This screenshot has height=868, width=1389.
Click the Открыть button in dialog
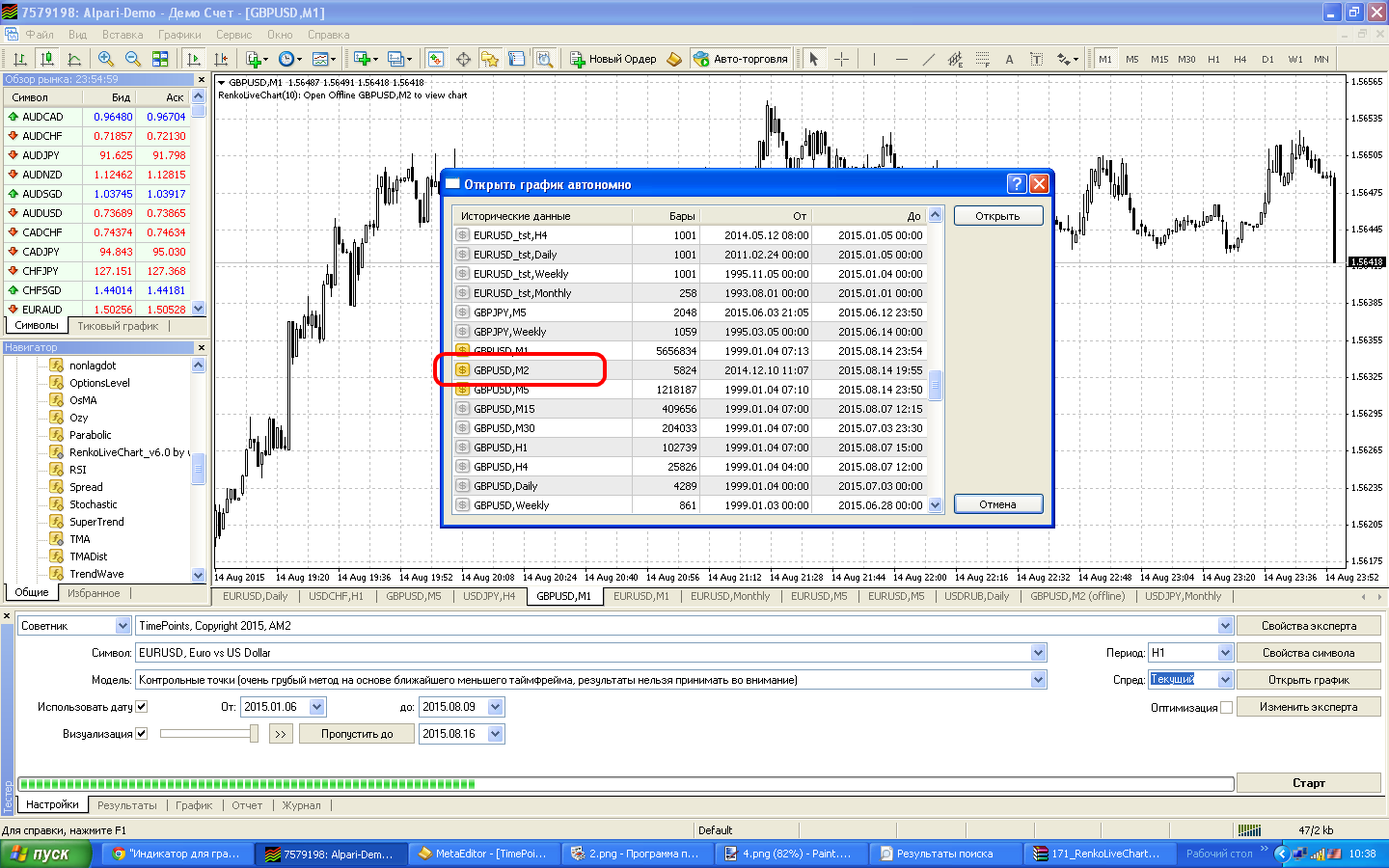997,216
